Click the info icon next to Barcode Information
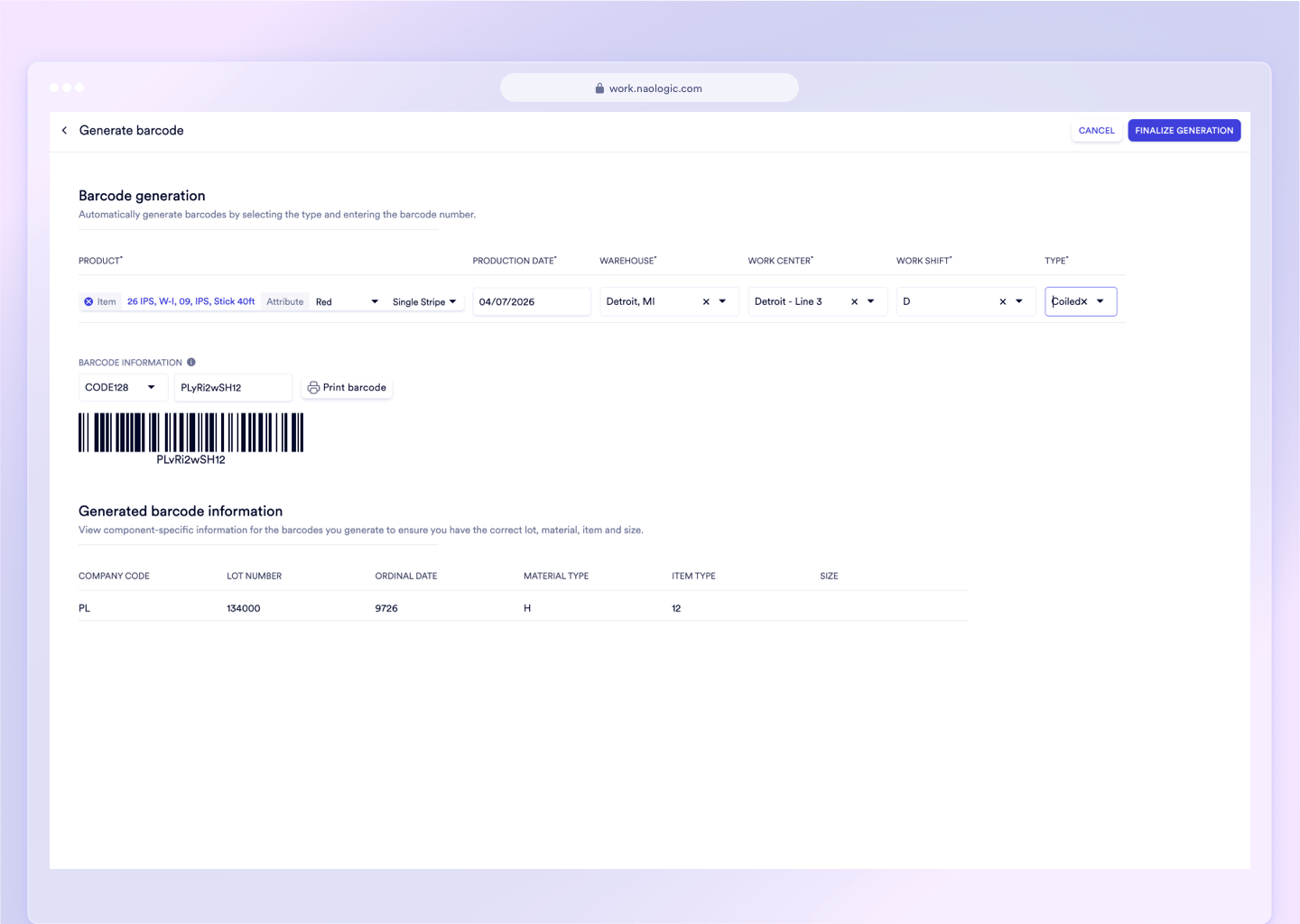Screen dimensions: 1300x924 190,361
